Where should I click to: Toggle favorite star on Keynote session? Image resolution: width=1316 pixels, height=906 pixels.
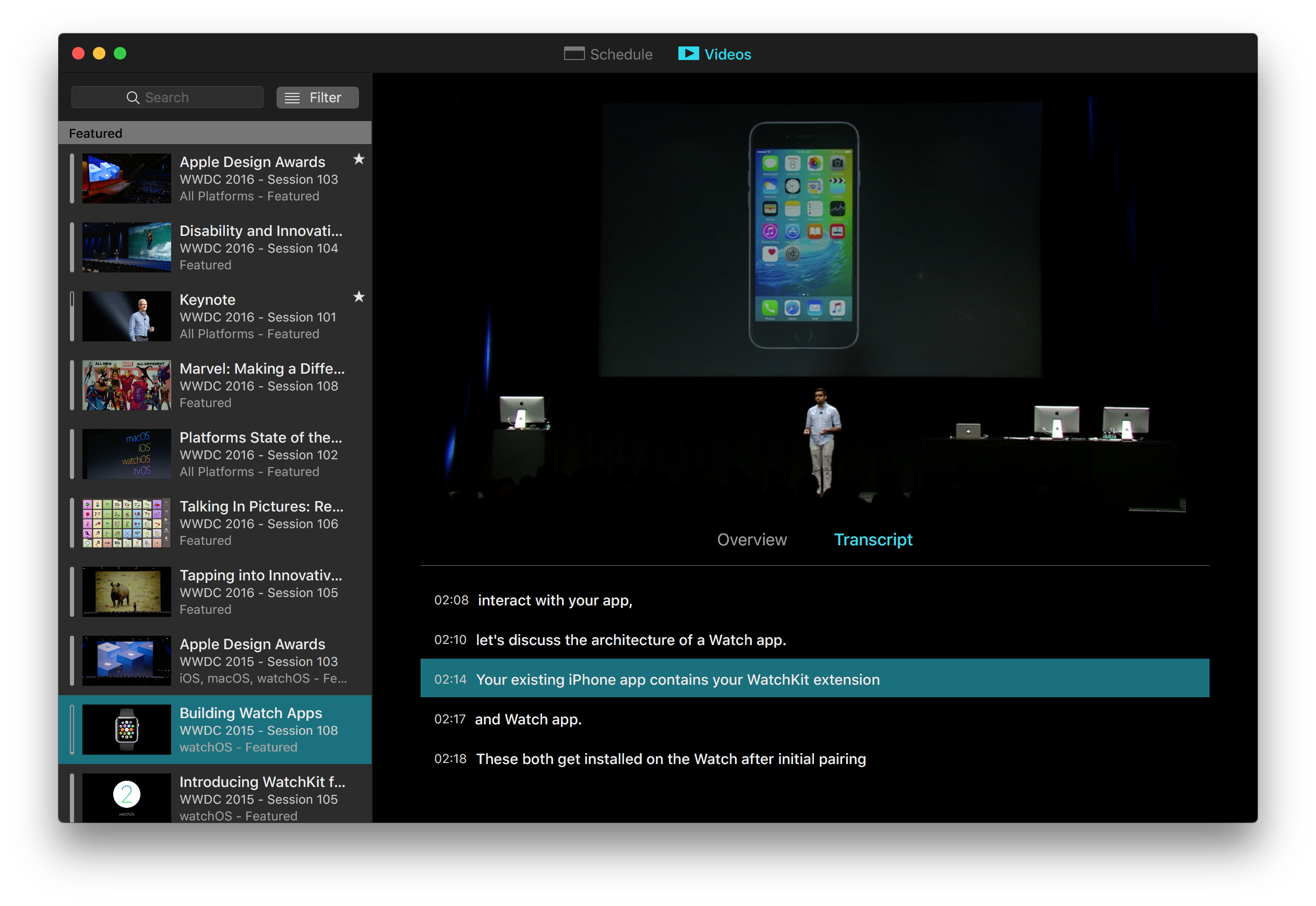[x=358, y=297]
